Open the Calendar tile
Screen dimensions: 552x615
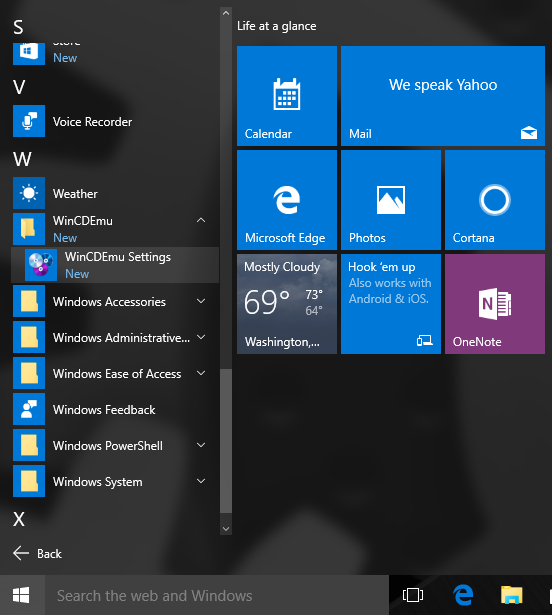pos(287,96)
